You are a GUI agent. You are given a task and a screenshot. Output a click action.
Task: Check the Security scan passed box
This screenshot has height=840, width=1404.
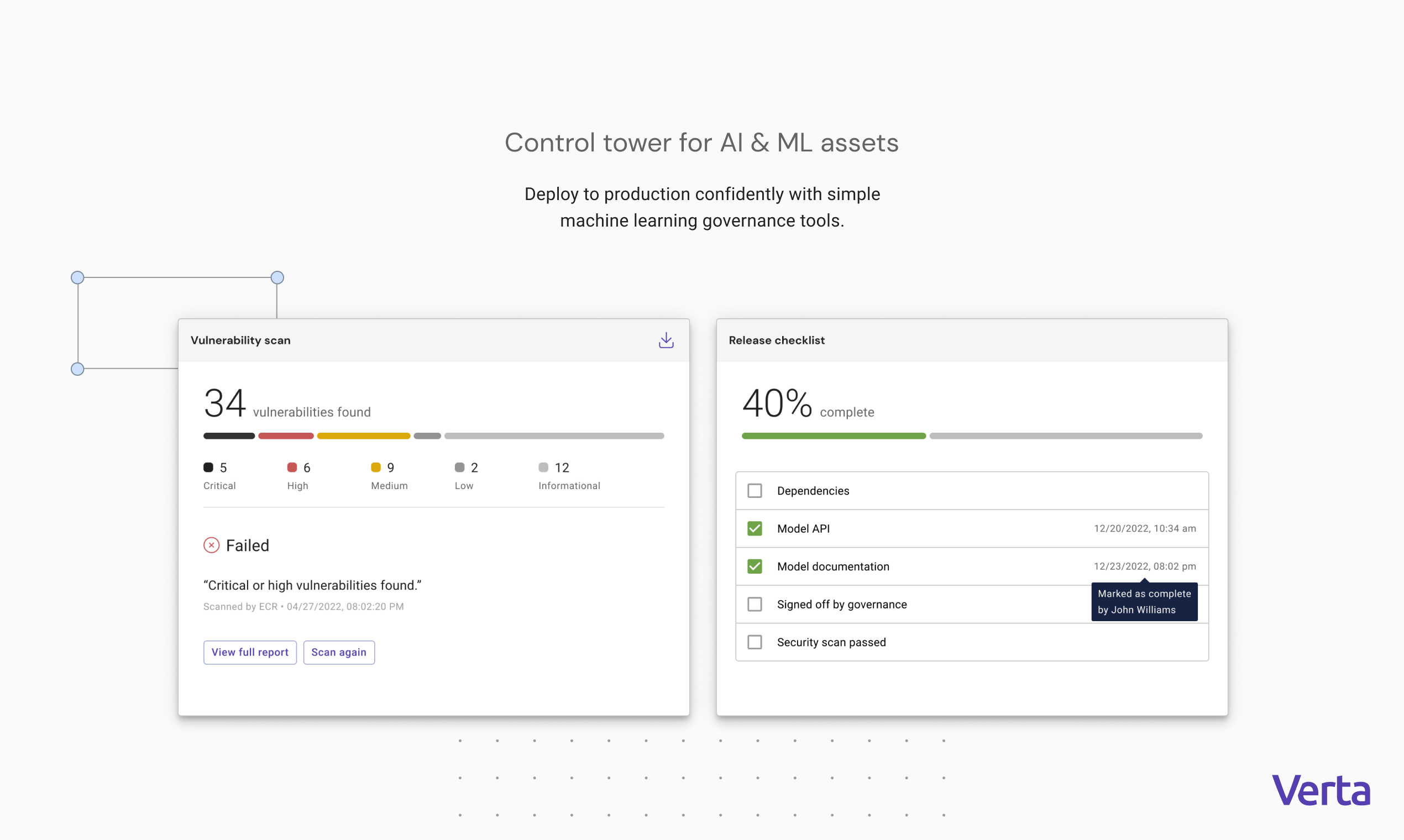[754, 642]
